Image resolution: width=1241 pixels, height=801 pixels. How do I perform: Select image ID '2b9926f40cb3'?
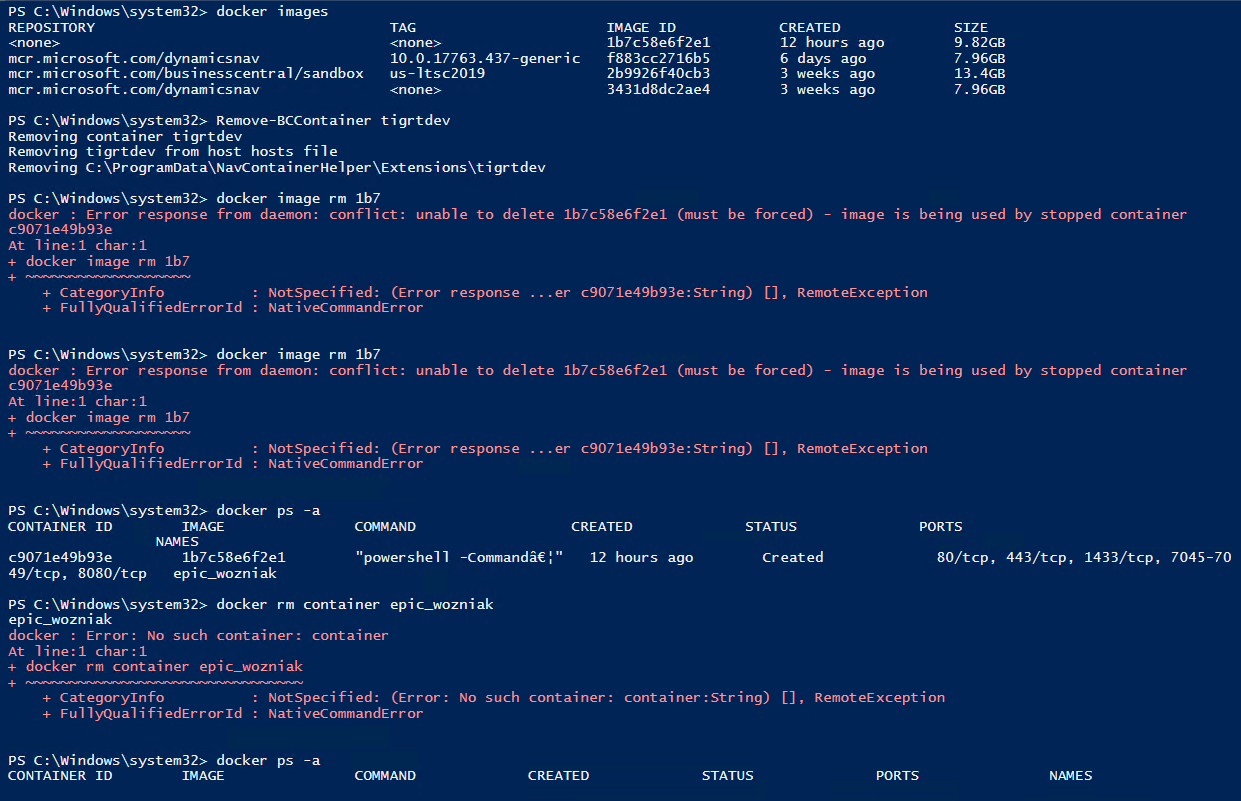[x=658, y=74]
